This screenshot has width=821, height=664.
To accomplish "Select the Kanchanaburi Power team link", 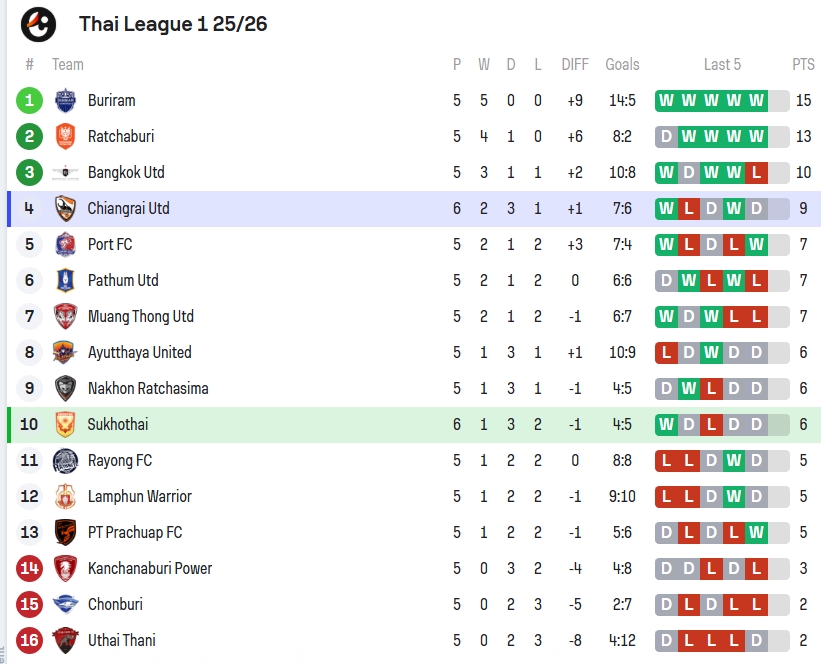I will coord(150,568).
